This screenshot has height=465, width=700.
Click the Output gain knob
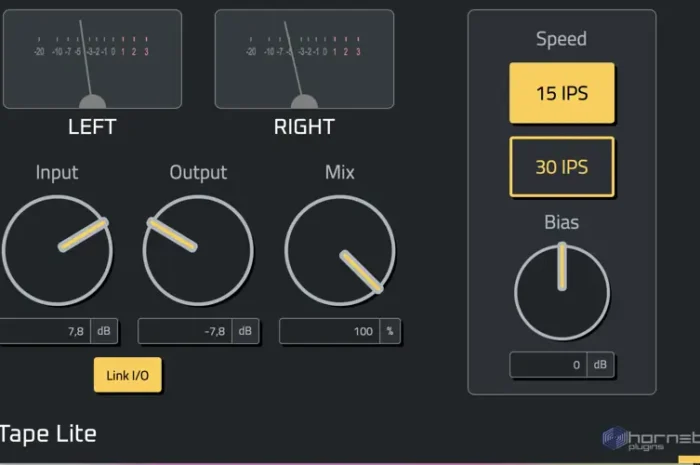[198, 250]
